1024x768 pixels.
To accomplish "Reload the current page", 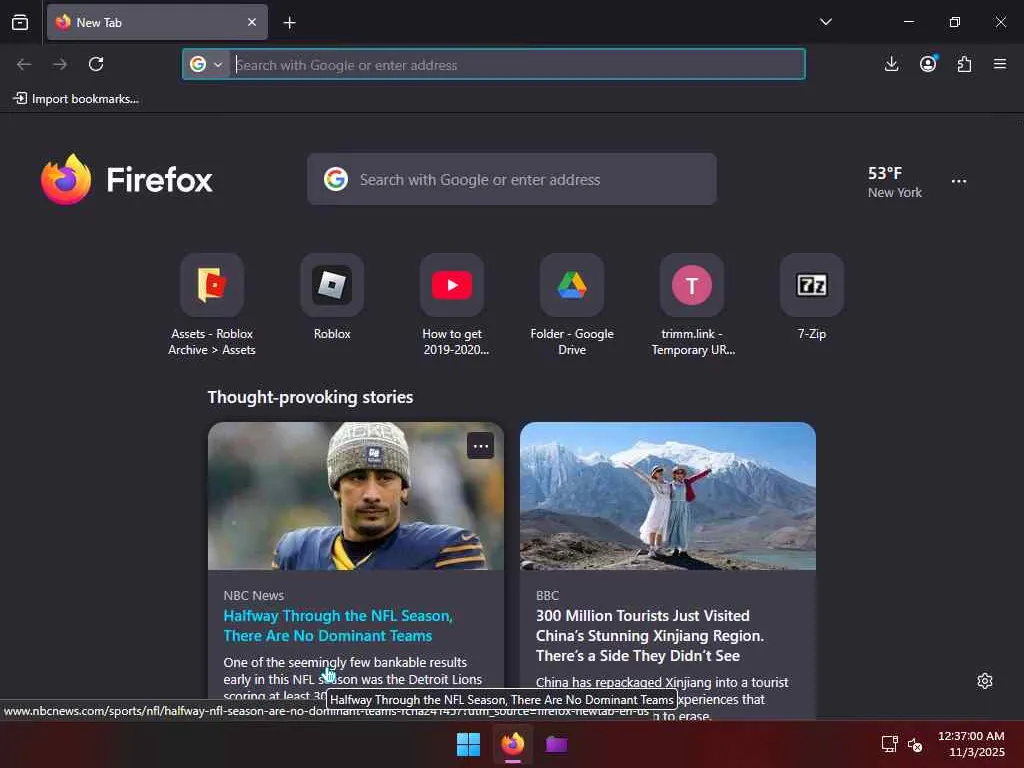I will (96, 64).
